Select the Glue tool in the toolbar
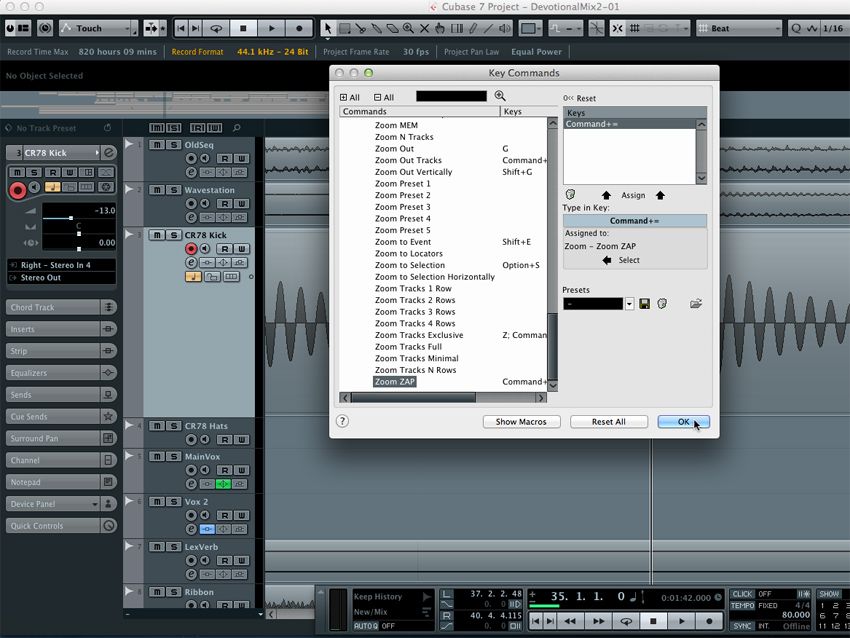 tap(376, 27)
